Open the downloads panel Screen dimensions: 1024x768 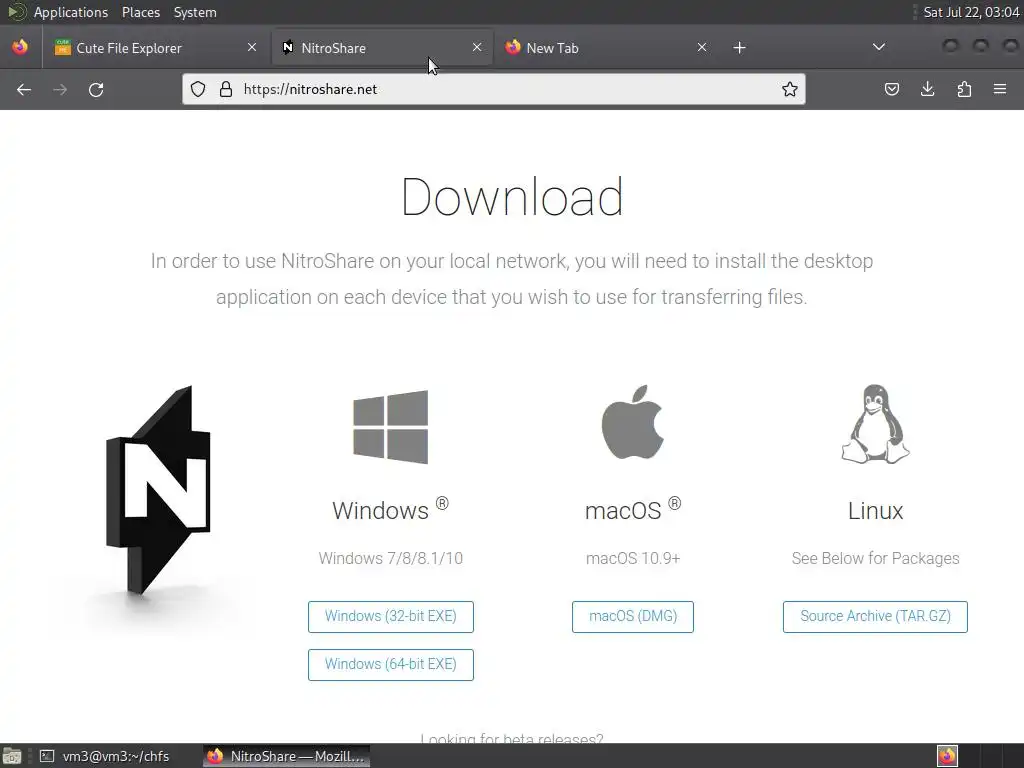point(927,89)
